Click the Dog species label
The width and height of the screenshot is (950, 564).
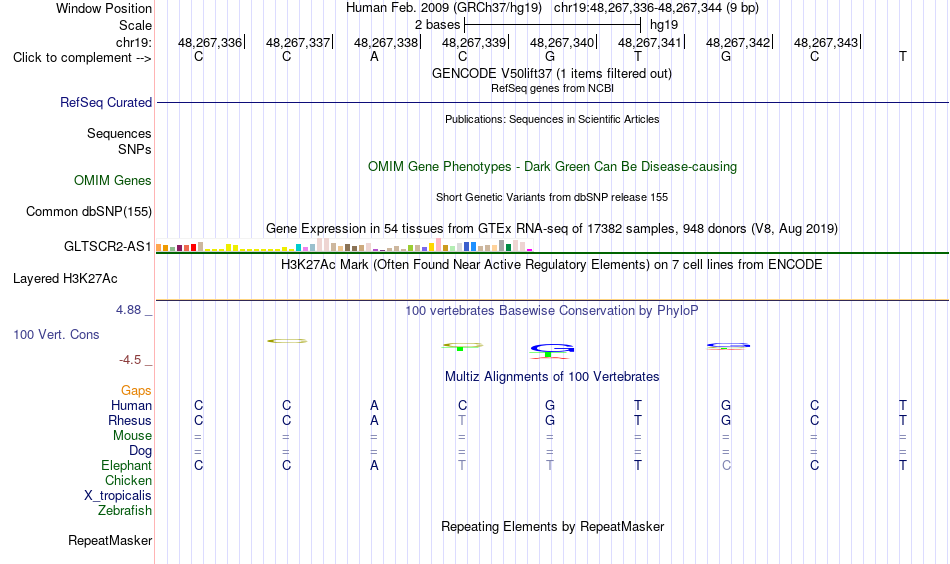pyautogui.click(x=140, y=451)
